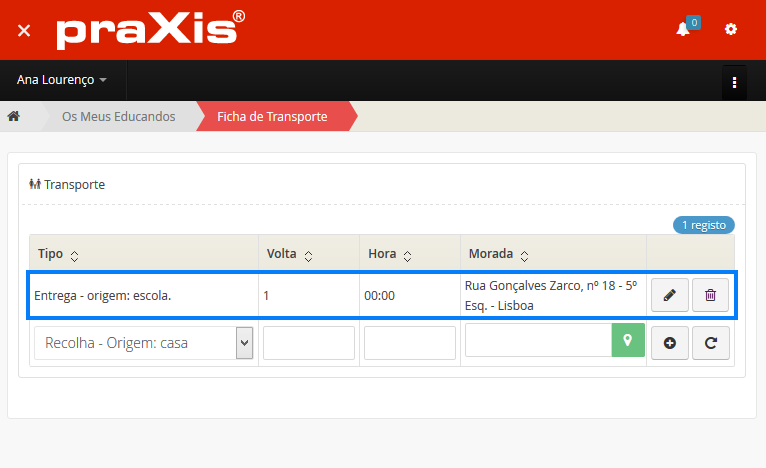Expand the Ana Lourenço user dropdown
766x468 pixels.
point(62,80)
